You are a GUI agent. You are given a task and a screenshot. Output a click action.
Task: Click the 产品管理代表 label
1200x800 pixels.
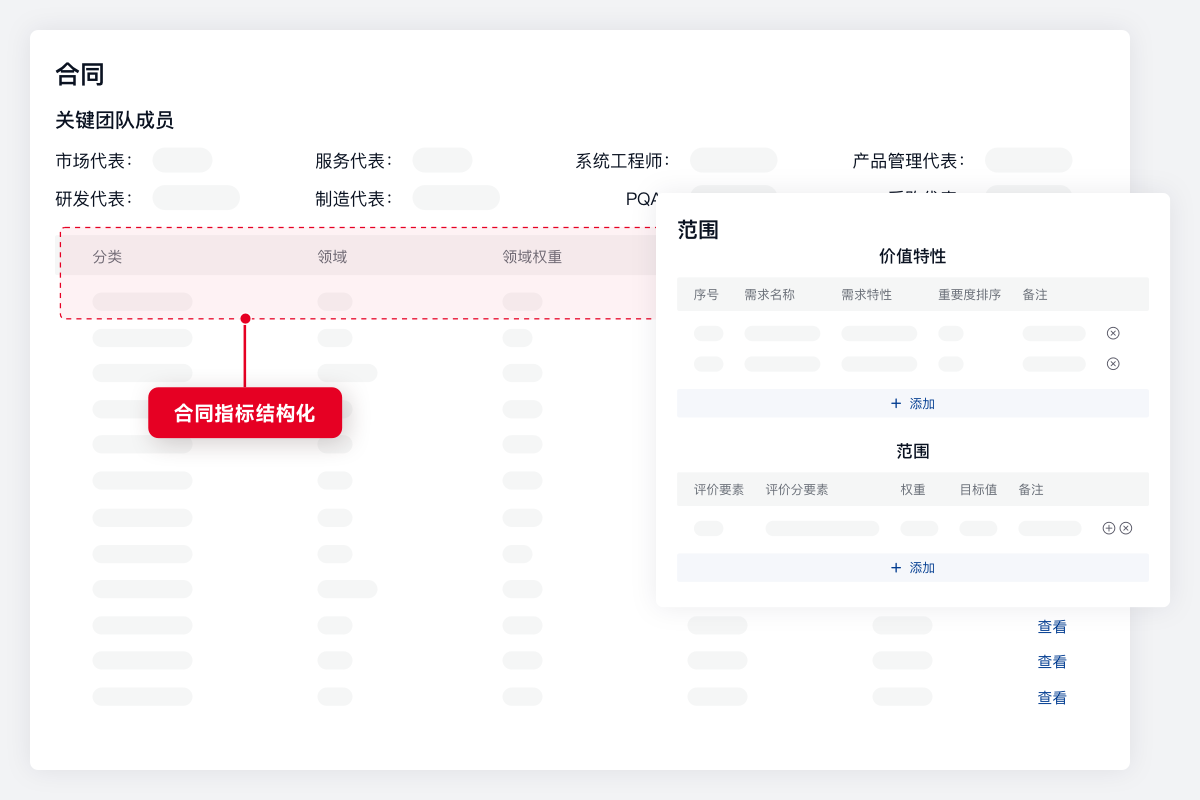click(x=909, y=161)
